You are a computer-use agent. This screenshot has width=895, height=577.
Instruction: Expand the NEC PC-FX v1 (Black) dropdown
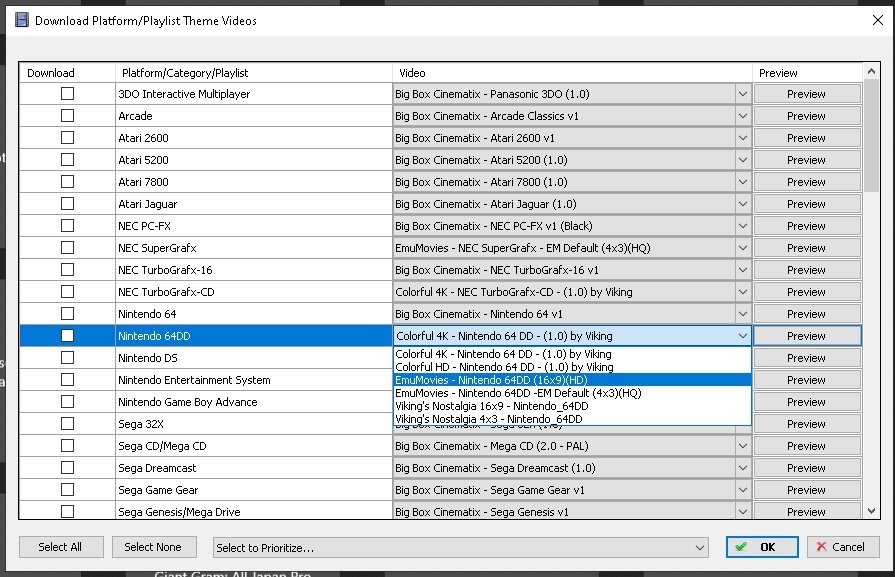pos(743,226)
